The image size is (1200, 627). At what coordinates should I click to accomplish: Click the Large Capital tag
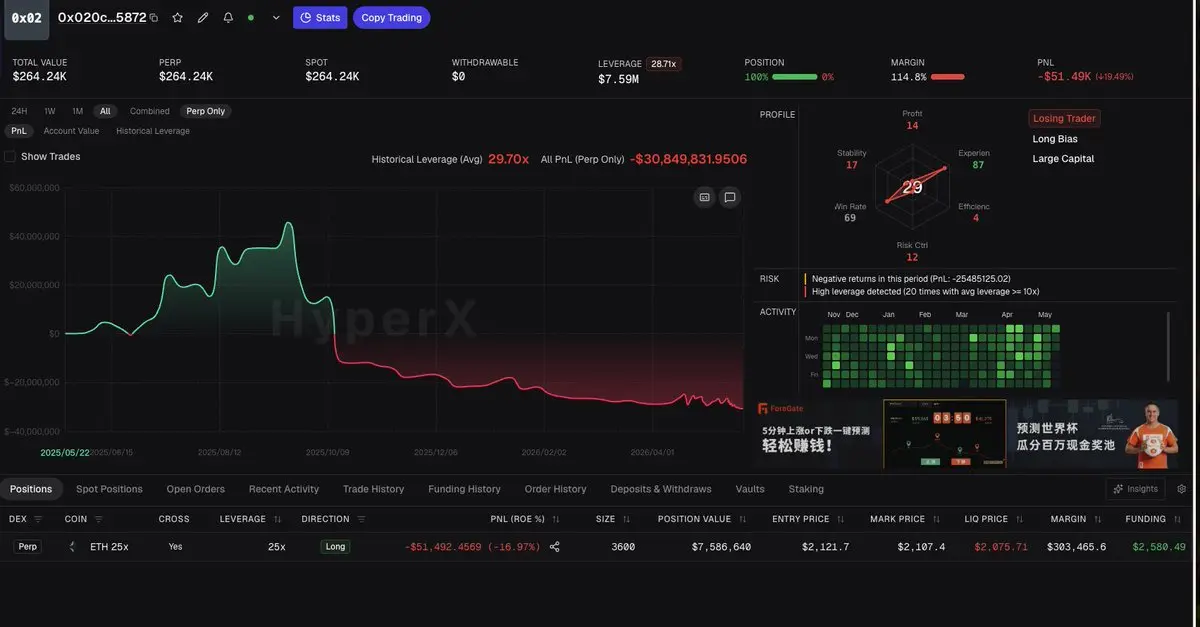(x=1063, y=159)
